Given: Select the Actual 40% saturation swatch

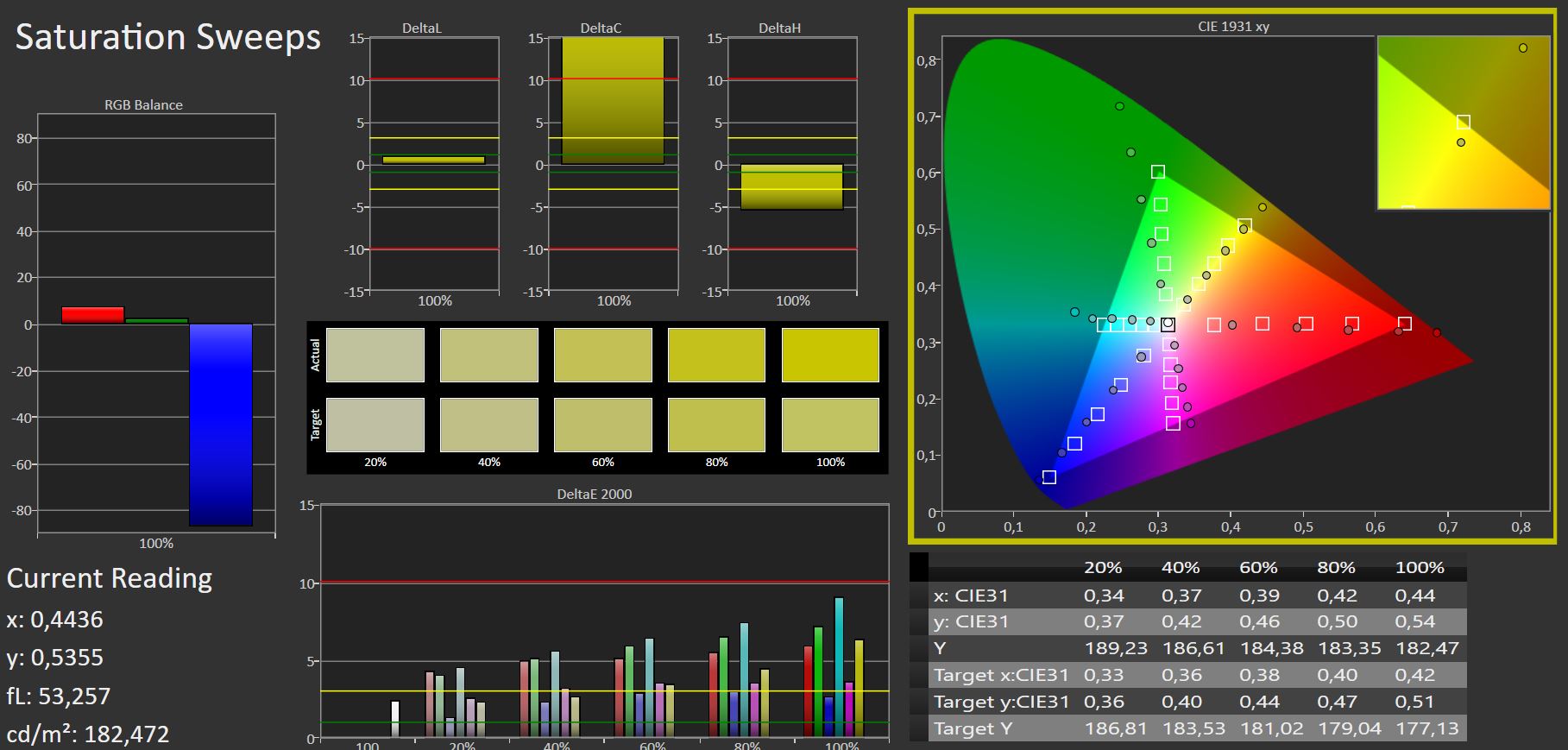Looking at the screenshot, I should (489, 355).
